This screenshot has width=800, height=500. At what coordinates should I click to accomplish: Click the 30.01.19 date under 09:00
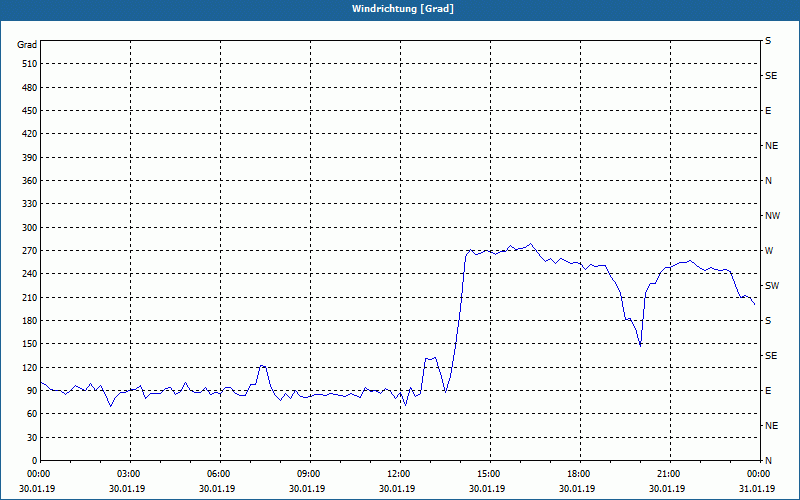tap(307, 489)
